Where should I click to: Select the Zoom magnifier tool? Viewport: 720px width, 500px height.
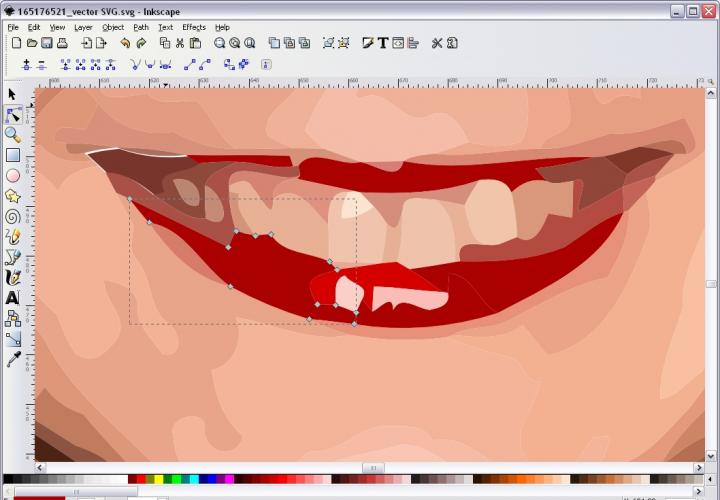(x=12, y=134)
